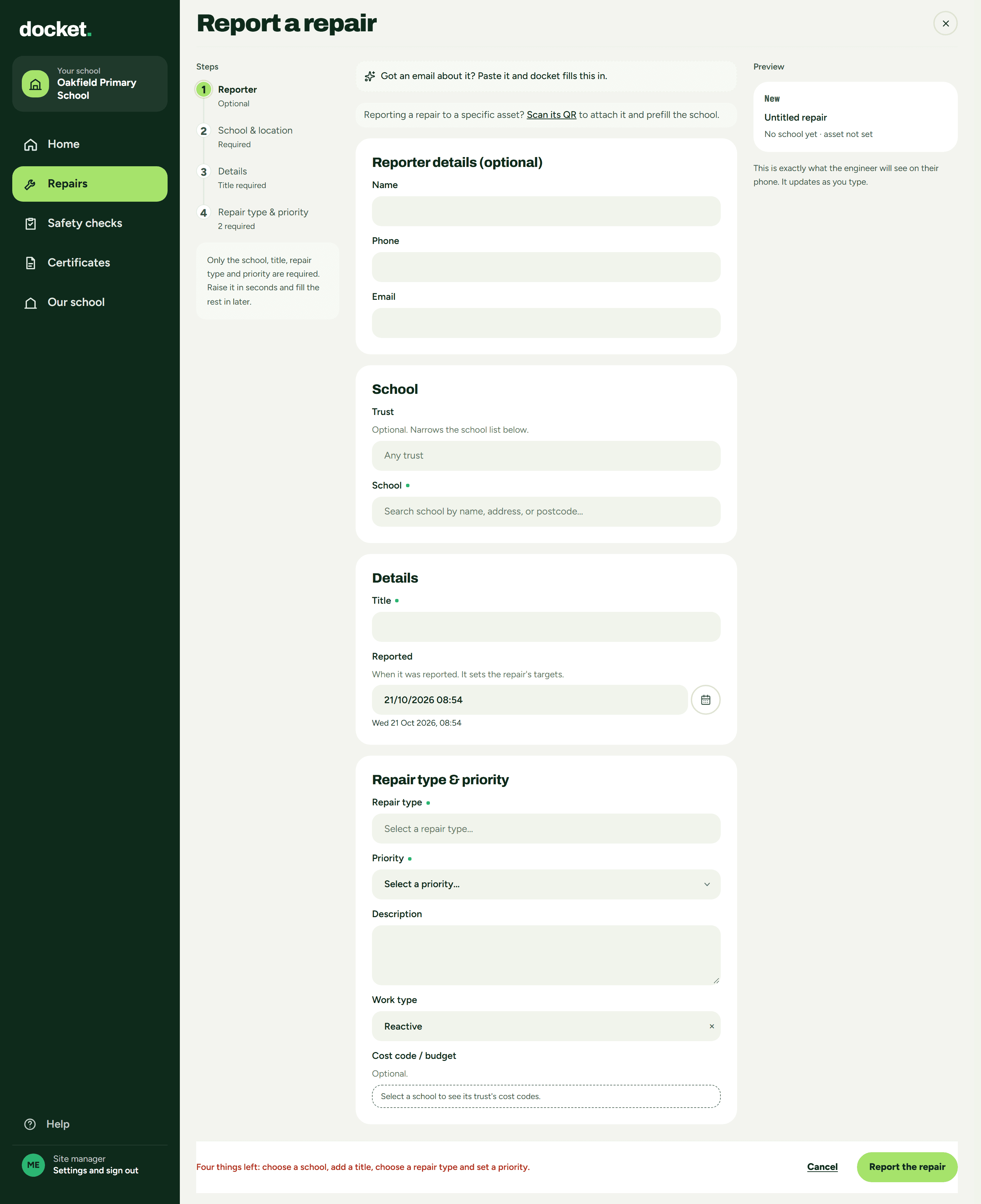Click the paste email autofill banner
This screenshot has height=1204, width=981.
[546, 76]
